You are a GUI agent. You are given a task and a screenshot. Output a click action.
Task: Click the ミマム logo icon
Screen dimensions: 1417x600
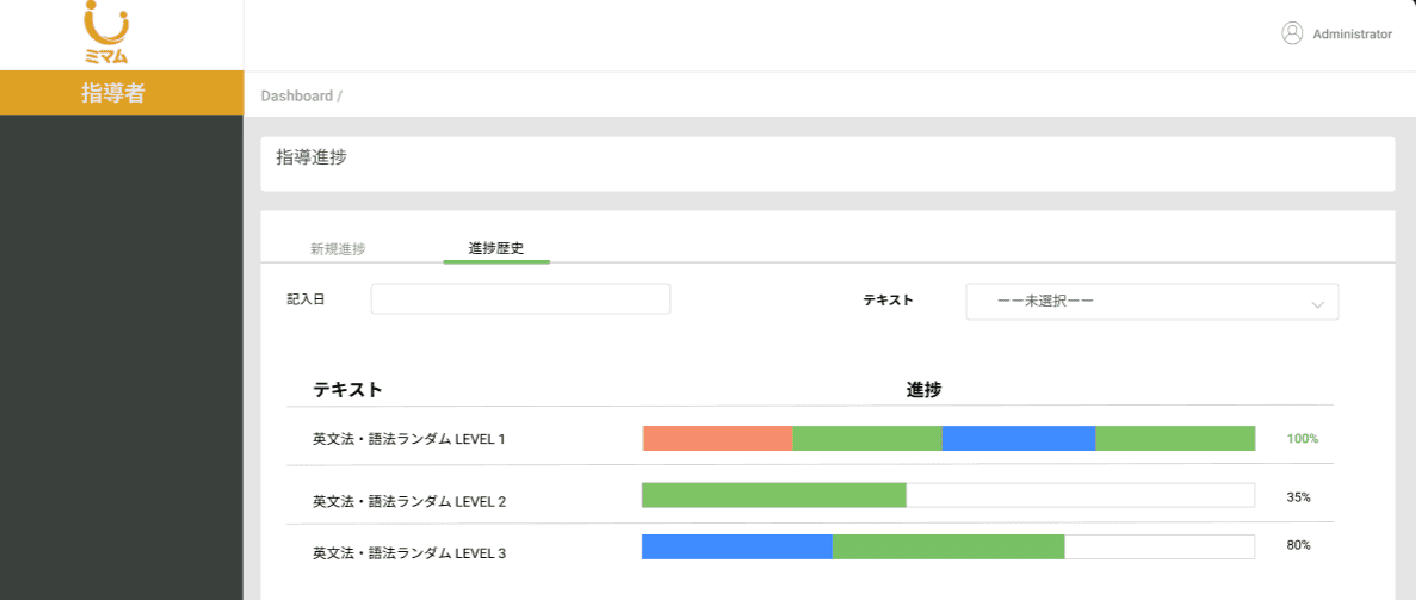pos(106,32)
